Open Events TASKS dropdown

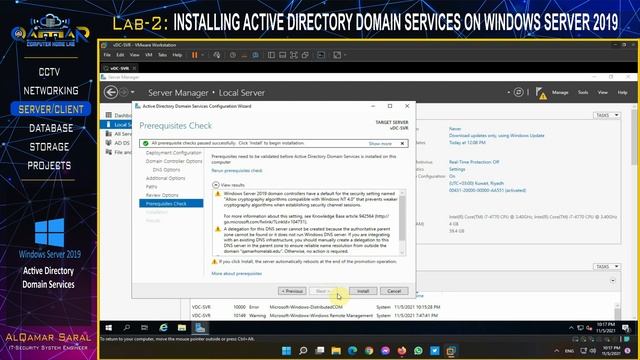(x=607, y=267)
